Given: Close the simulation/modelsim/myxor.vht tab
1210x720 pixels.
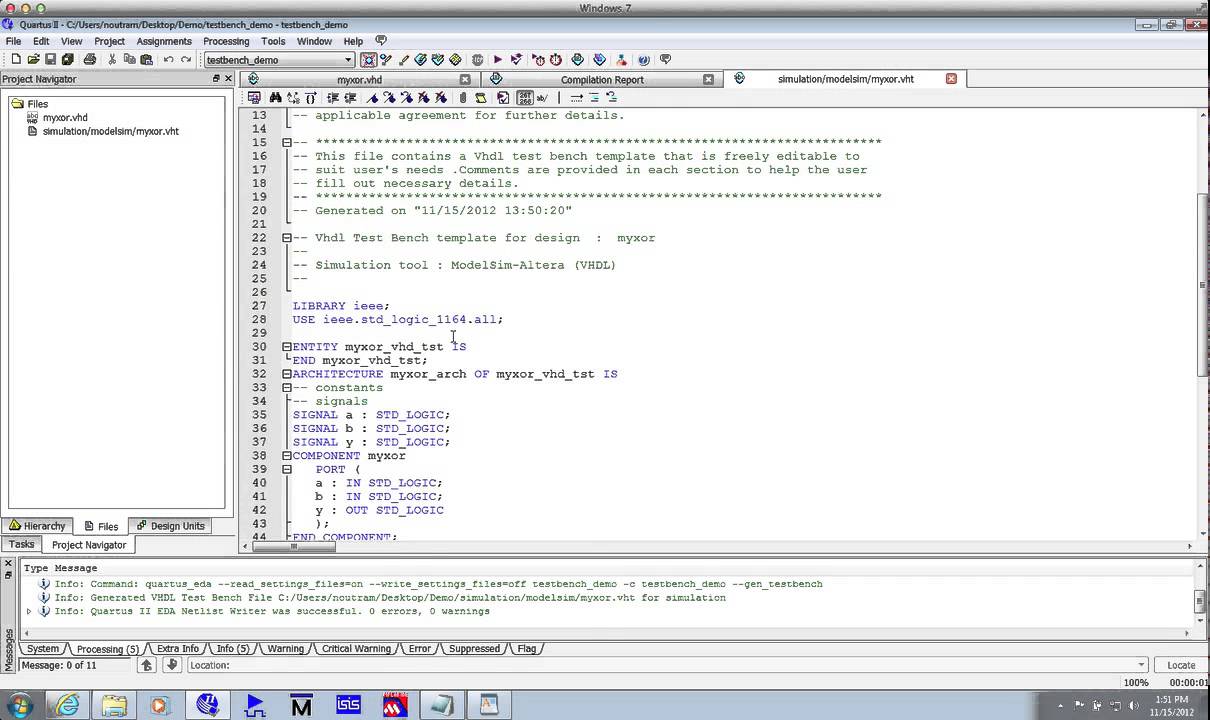Looking at the screenshot, I should coord(951,79).
